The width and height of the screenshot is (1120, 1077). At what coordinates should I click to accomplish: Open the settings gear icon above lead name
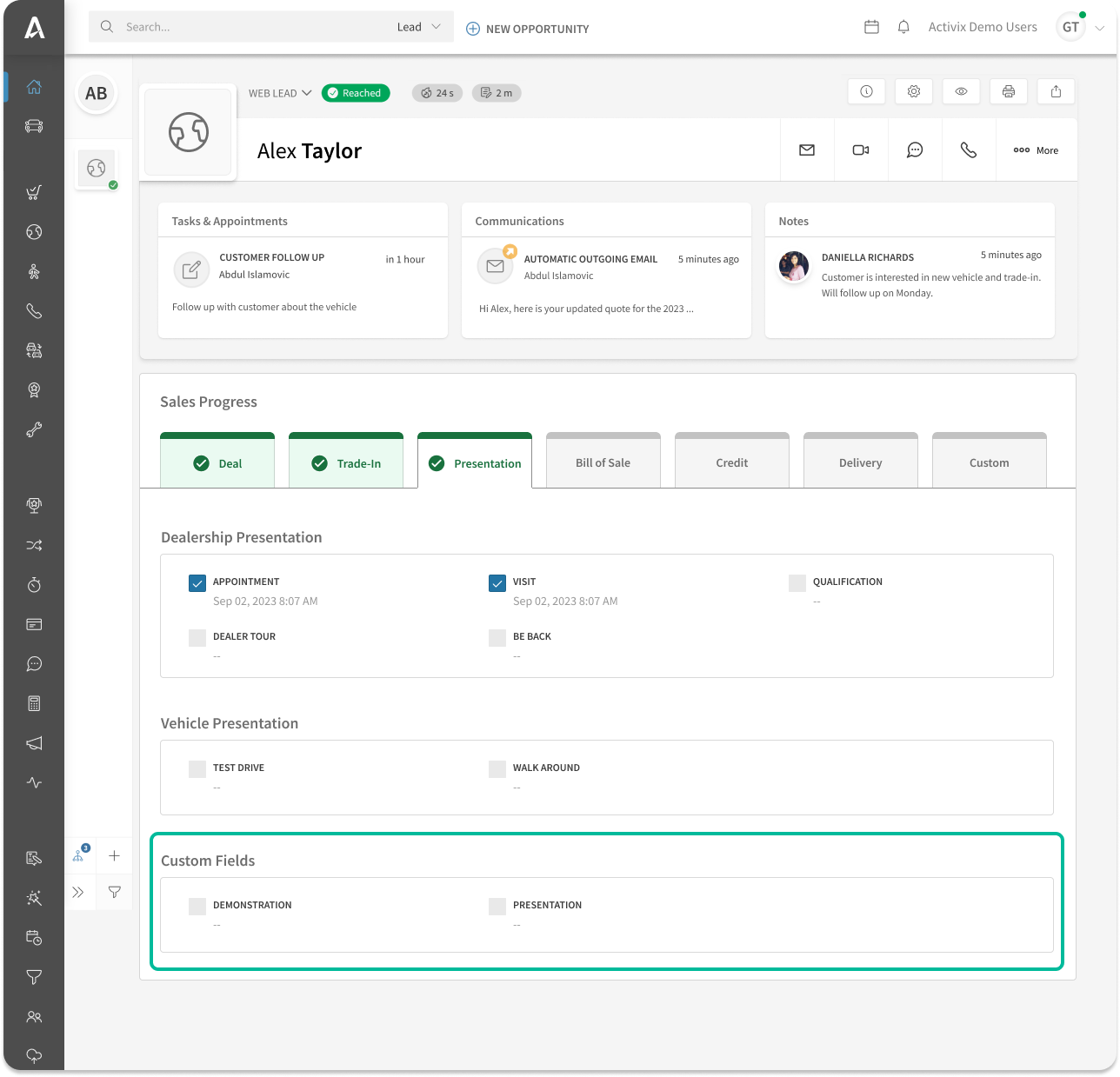pos(914,91)
